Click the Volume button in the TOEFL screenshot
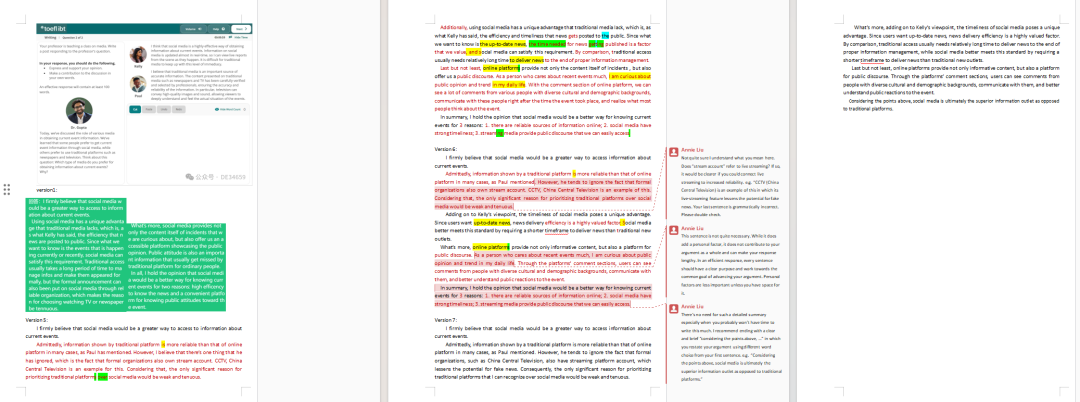 pyautogui.click(x=194, y=29)
